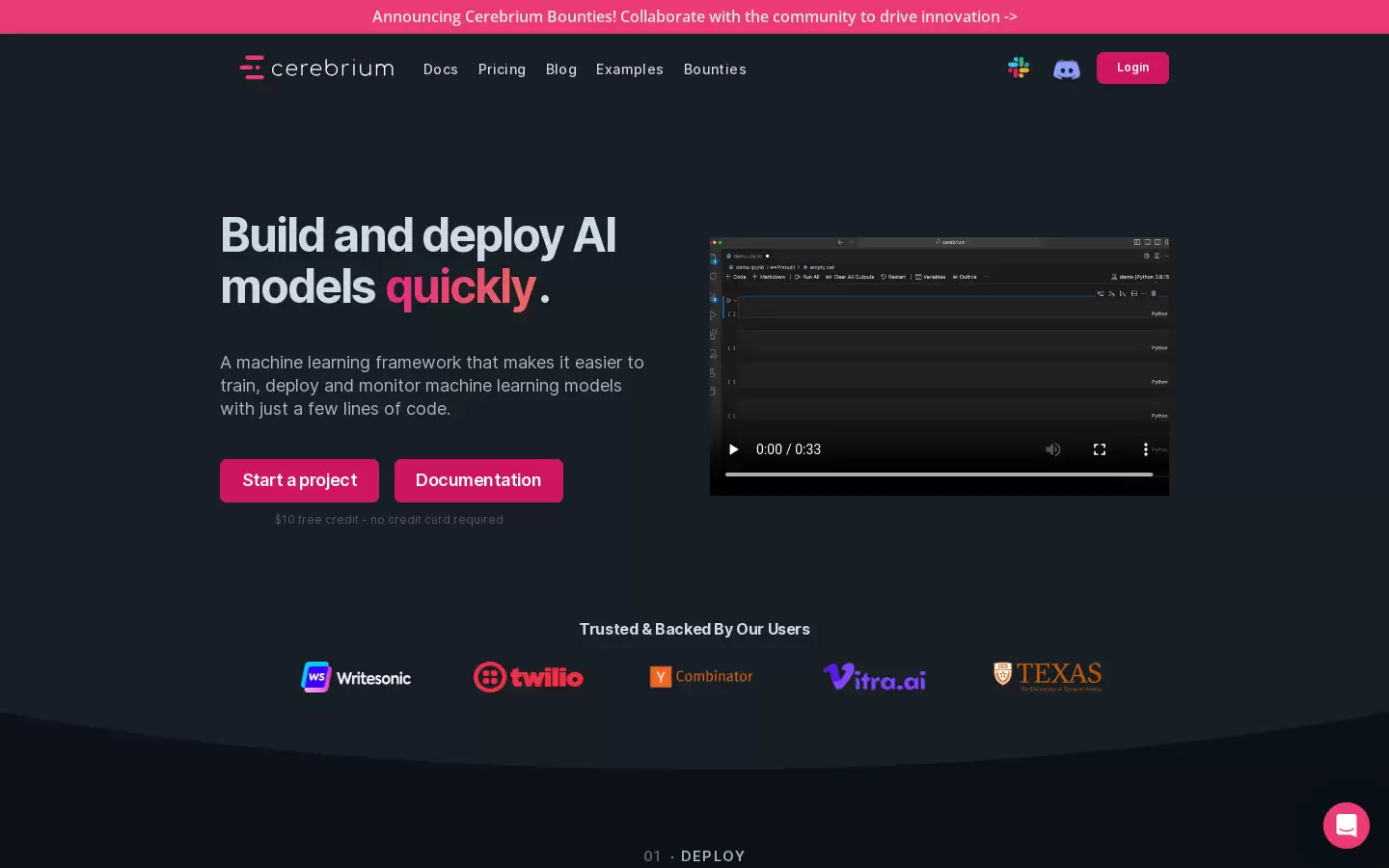The width and height of the screenshot is (1389, 868).
Task: Click the Login button
Action: pyautogui.click(x=1132, y=68)
